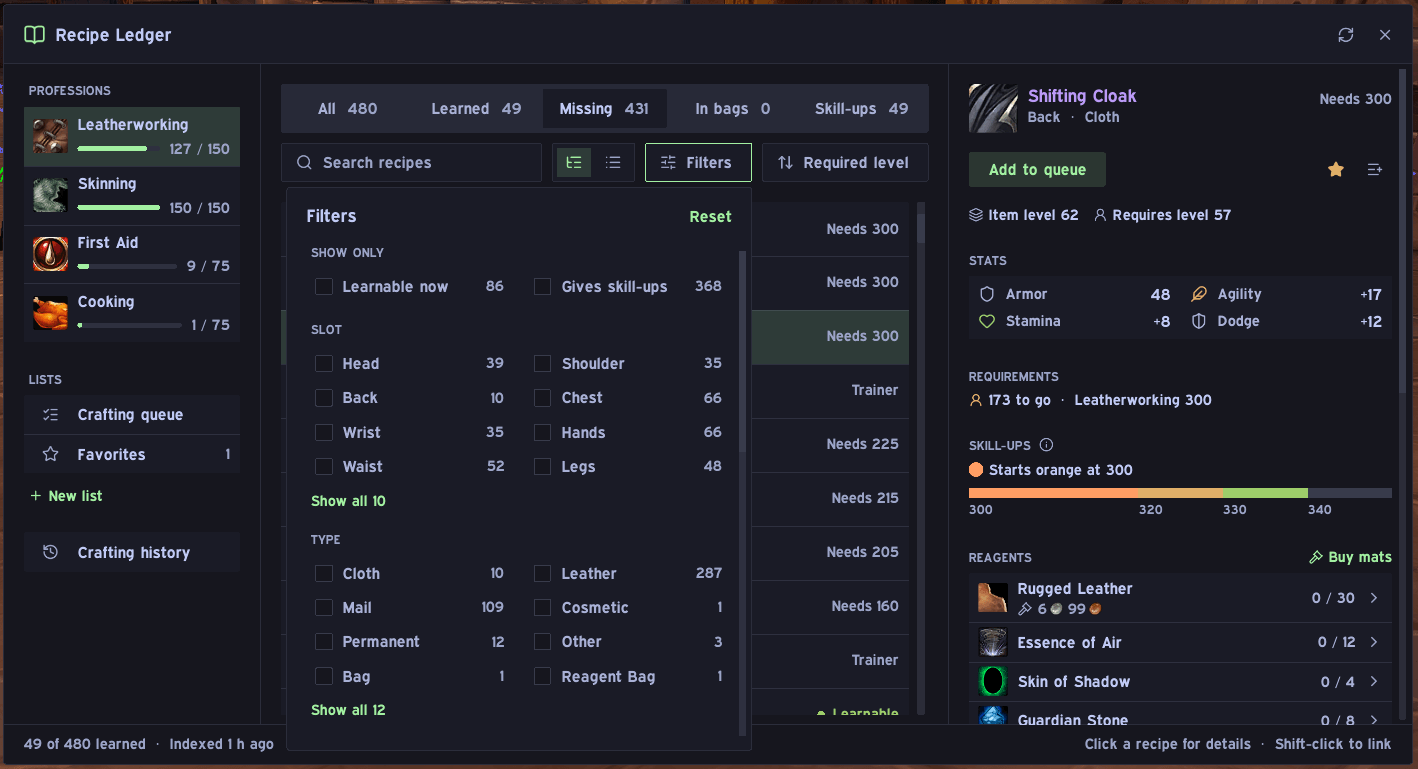Click the skill-ups info icon
Screen dimensions: 1418x769
(1046, 445)
